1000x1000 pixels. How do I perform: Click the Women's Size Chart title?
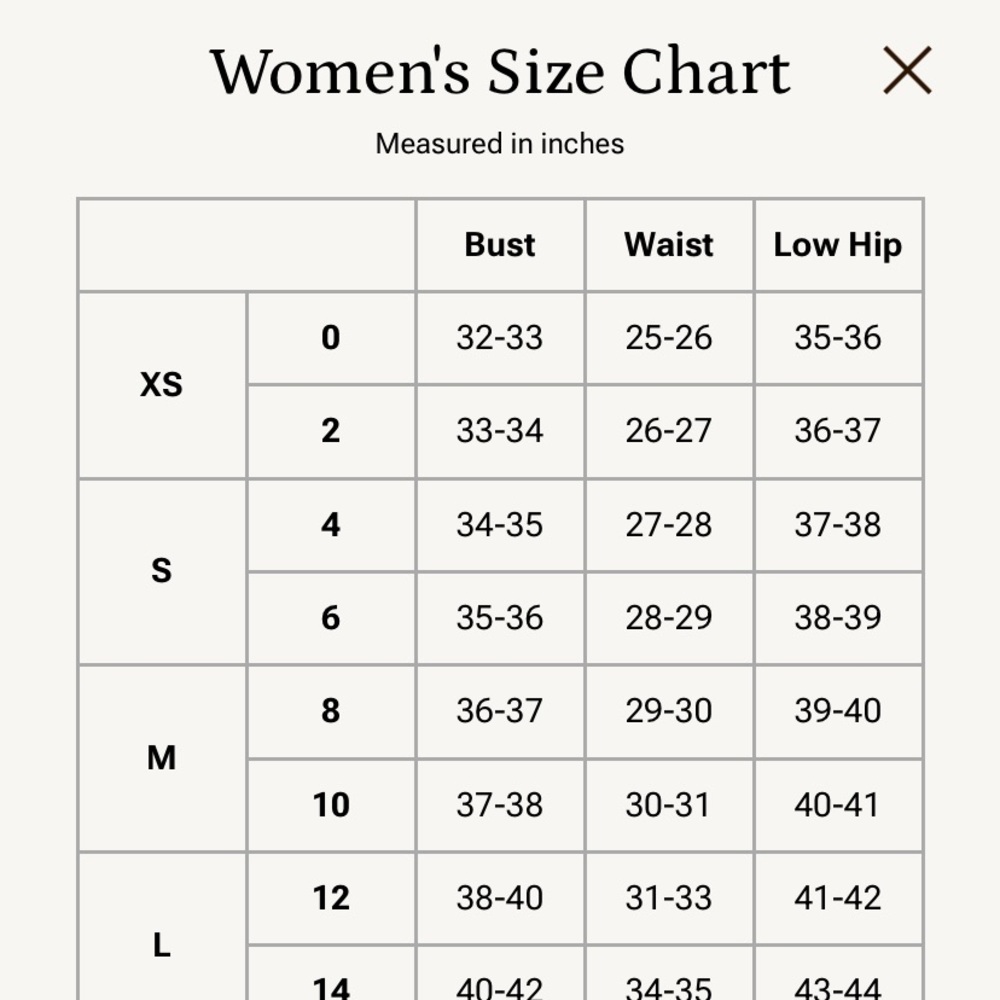pyautogui.click(x=500, y=71)
